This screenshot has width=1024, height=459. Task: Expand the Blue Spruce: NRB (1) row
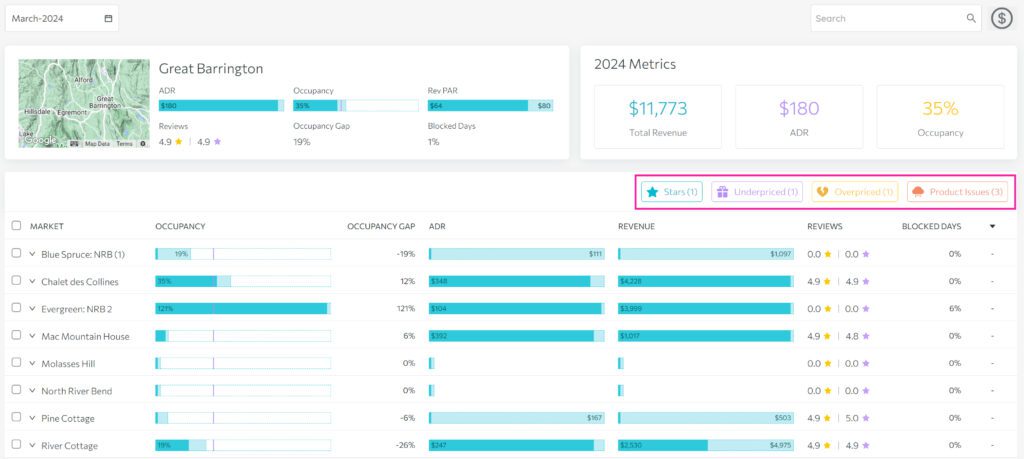click(x=32, y=254)
